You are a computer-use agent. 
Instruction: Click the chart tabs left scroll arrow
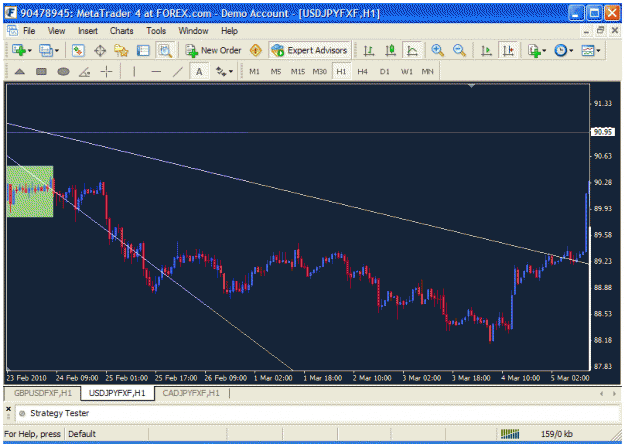601,393
